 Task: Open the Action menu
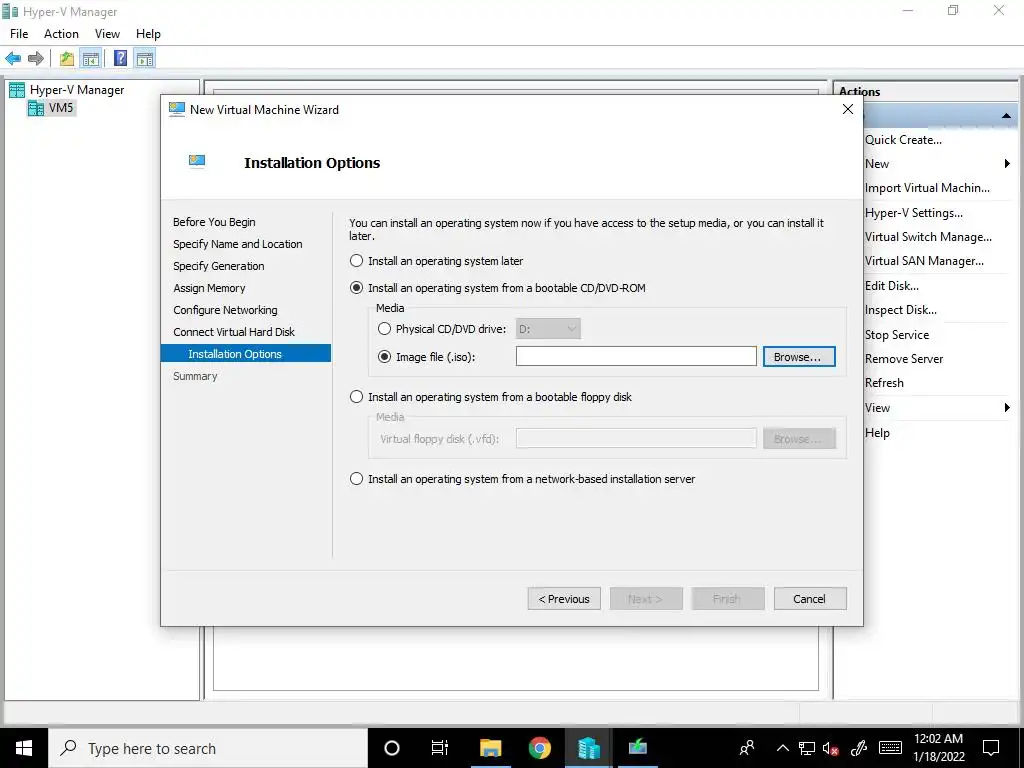pyautogui.click(x=61, y=34)
